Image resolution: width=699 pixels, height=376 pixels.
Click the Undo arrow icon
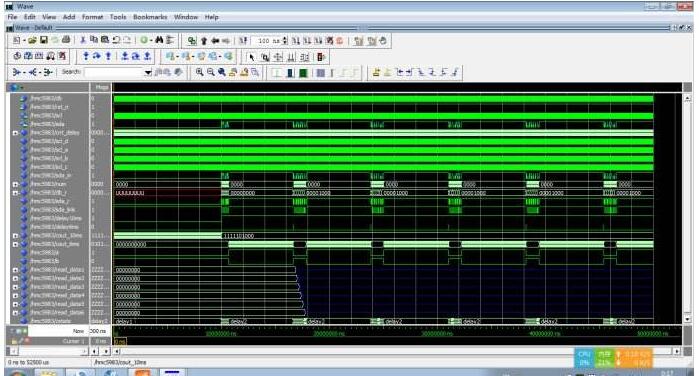coord(116,40)
